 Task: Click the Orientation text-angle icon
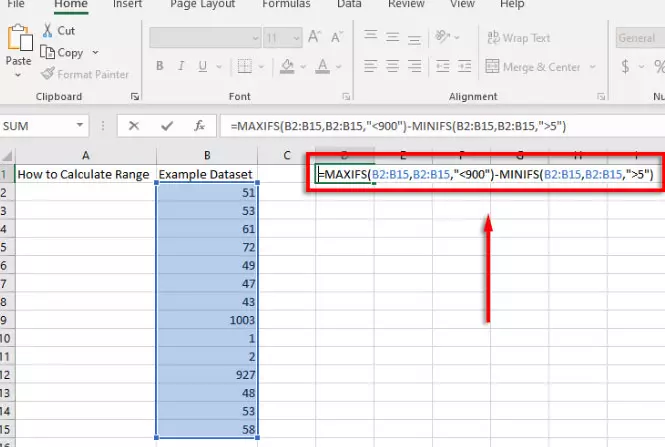[x=442, y=36]
